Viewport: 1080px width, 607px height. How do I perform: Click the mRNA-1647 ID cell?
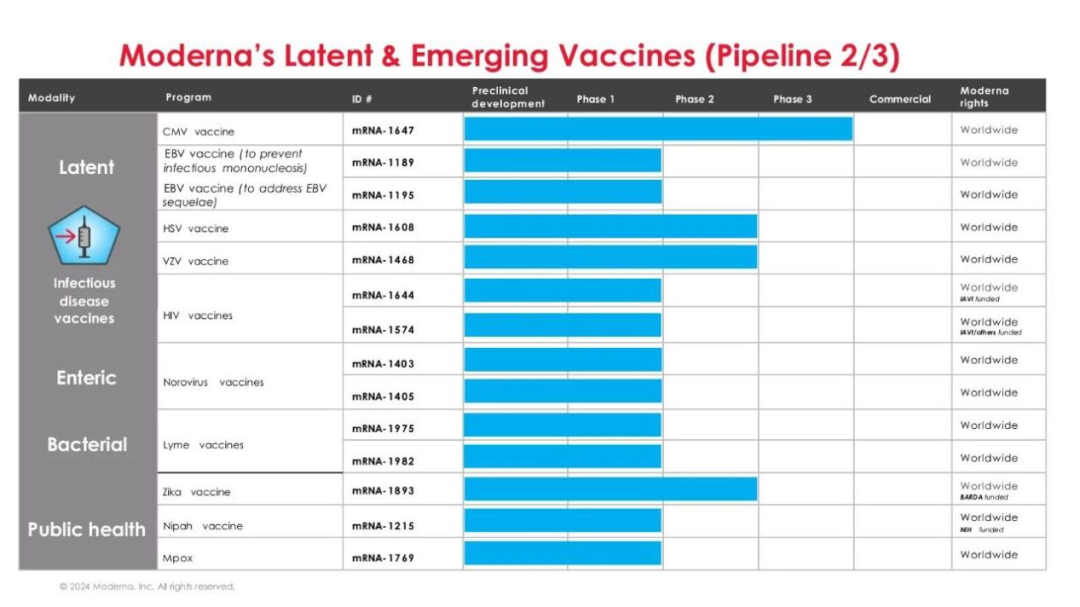pyautogui.click(x=382, y=130)
